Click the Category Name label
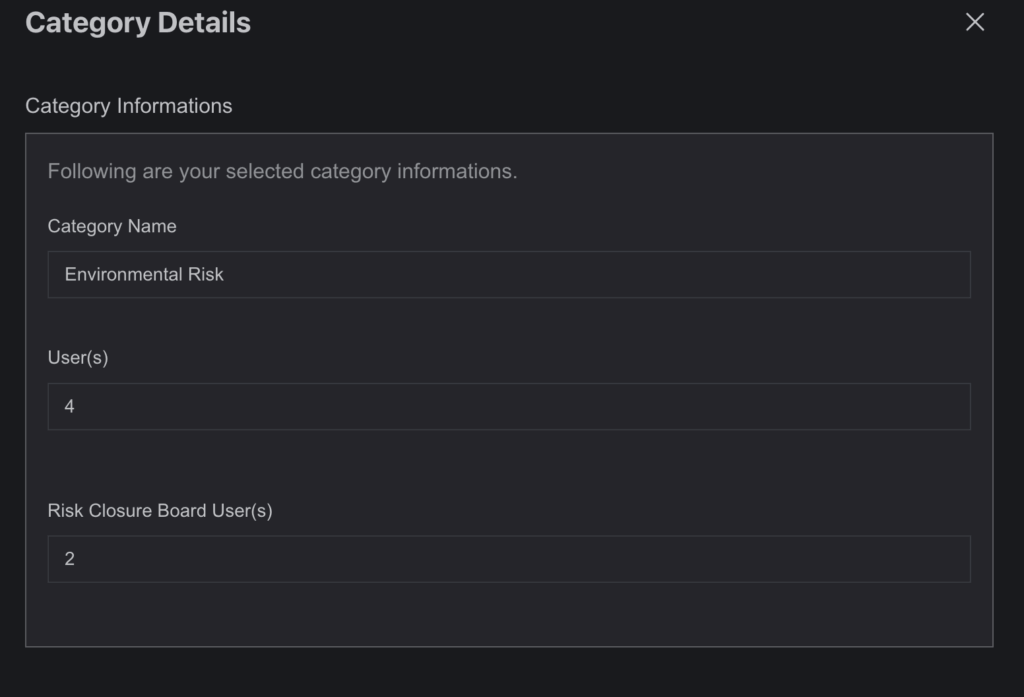 click(112, 226)
